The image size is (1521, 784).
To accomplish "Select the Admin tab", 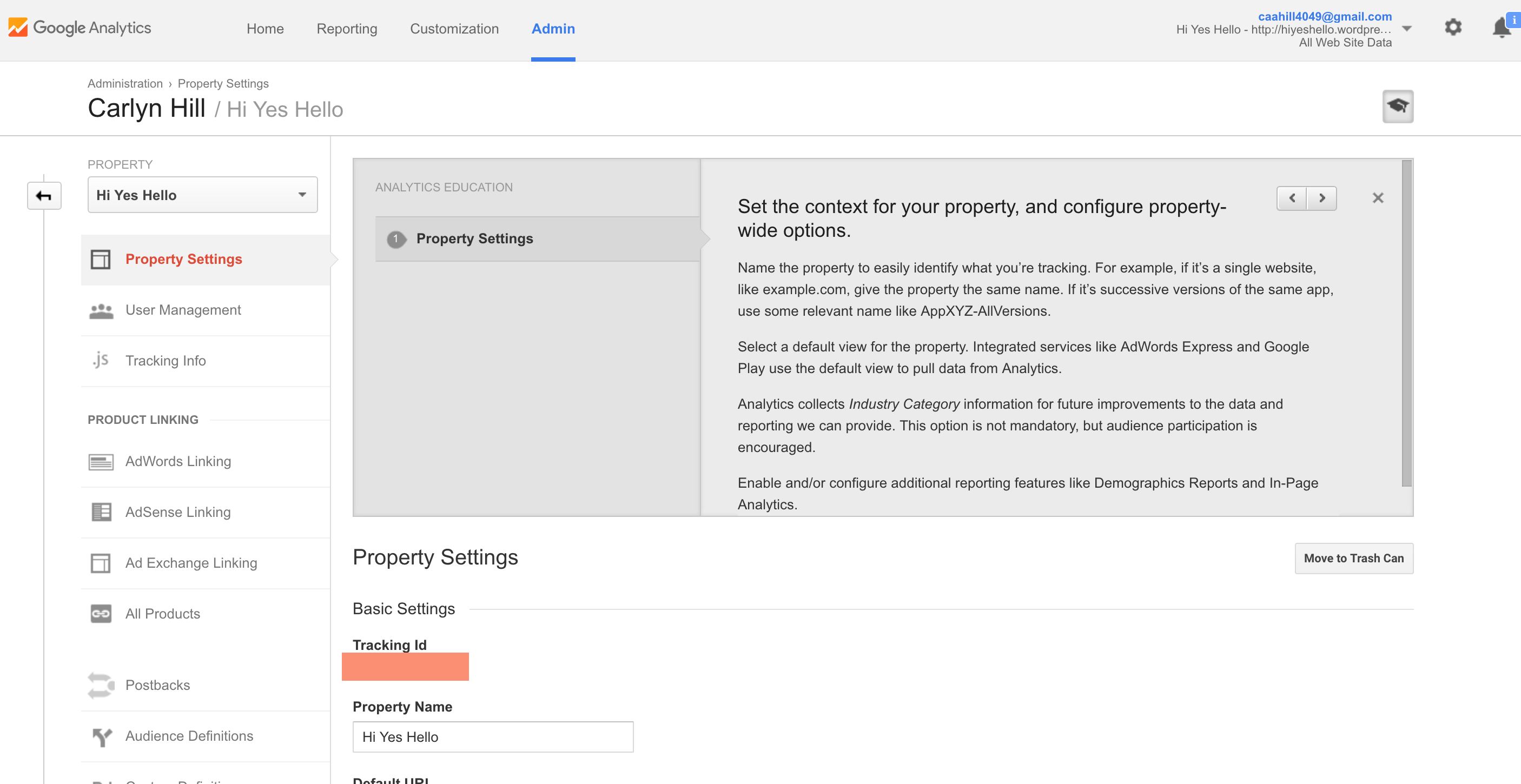I will (553, 29).
